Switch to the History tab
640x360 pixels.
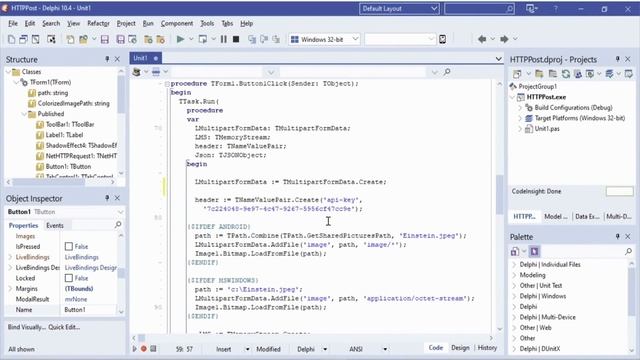487,348
